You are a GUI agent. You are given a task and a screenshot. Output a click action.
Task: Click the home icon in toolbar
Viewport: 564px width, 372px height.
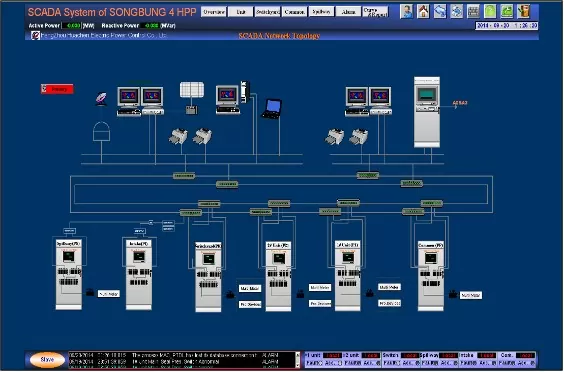(423, 12)
